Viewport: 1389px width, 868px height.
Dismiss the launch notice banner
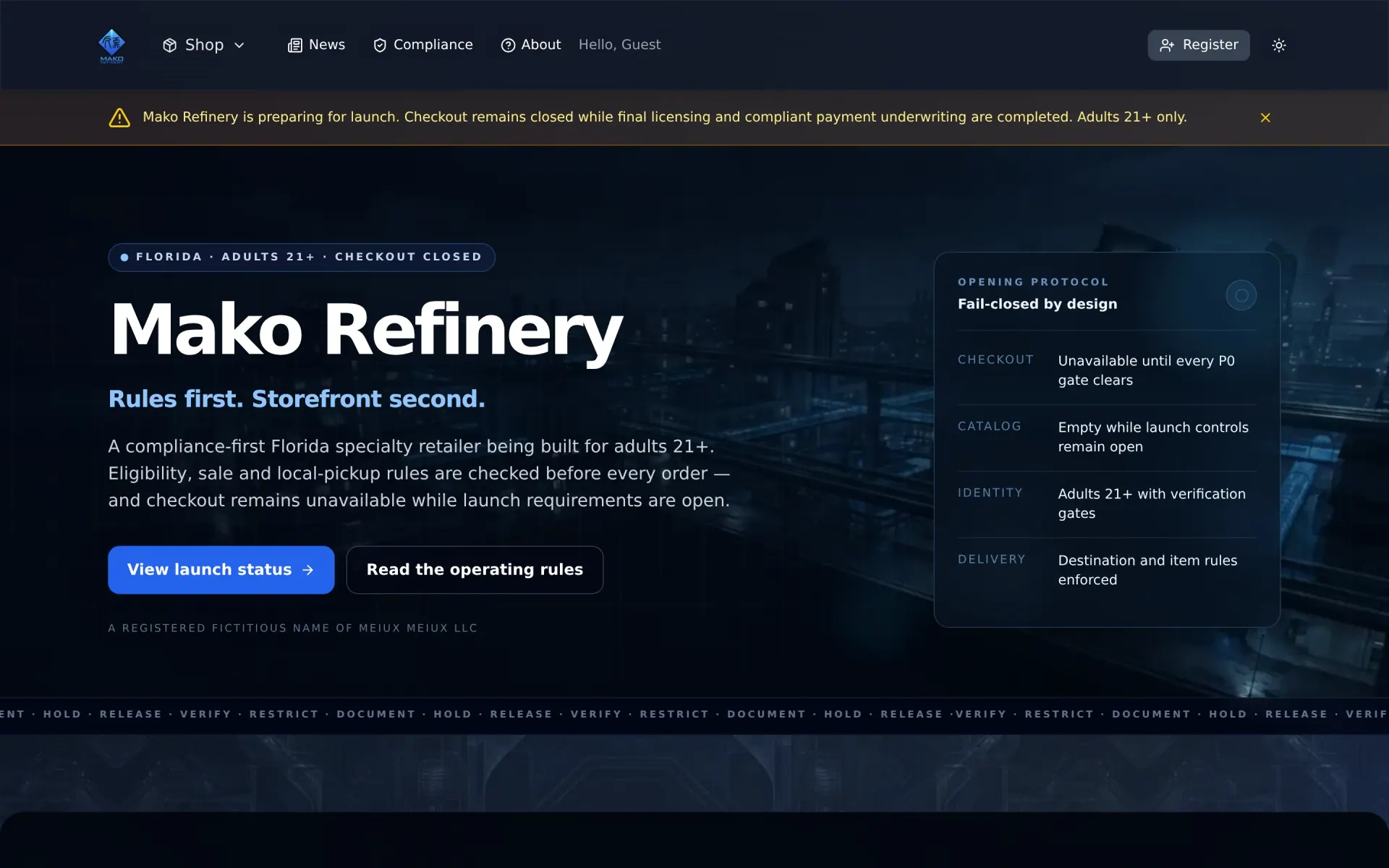tap(1265, 118)
